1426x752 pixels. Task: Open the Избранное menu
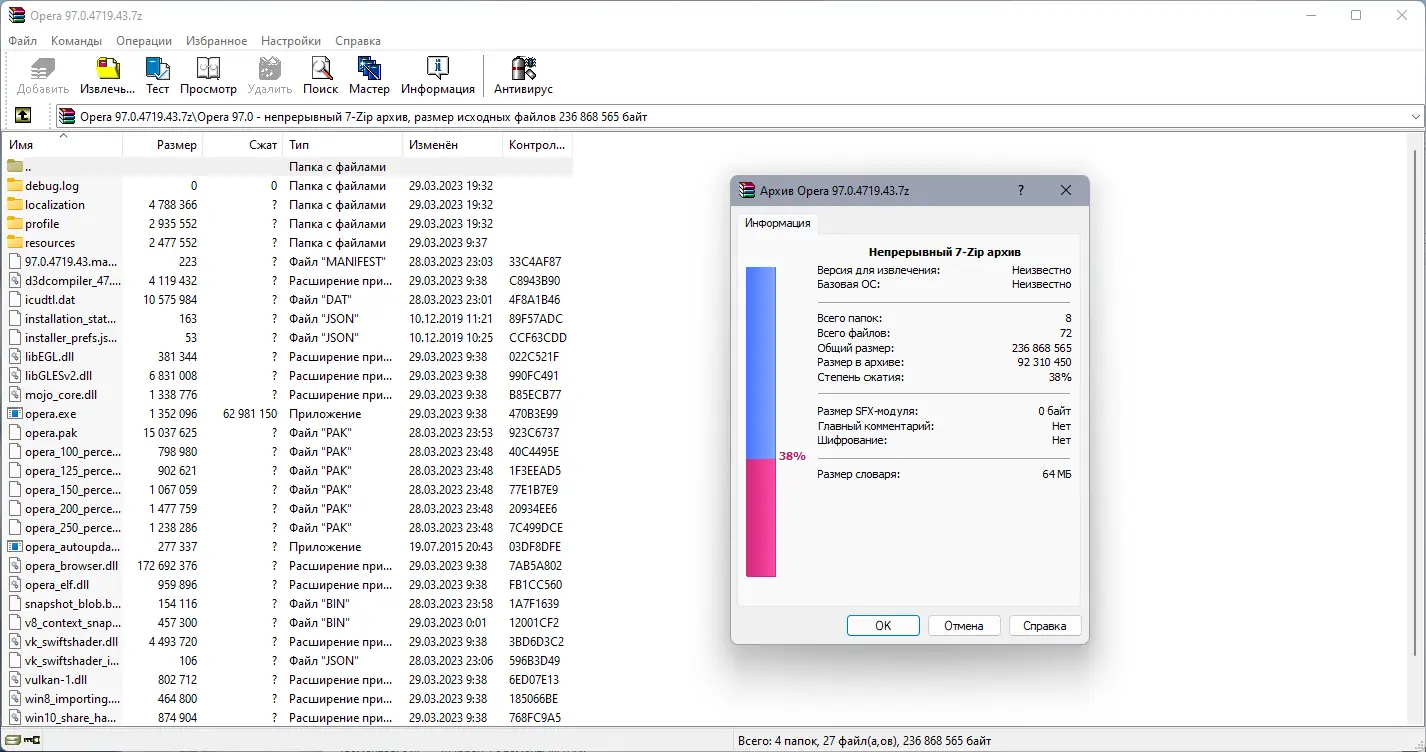pos(216,41)
